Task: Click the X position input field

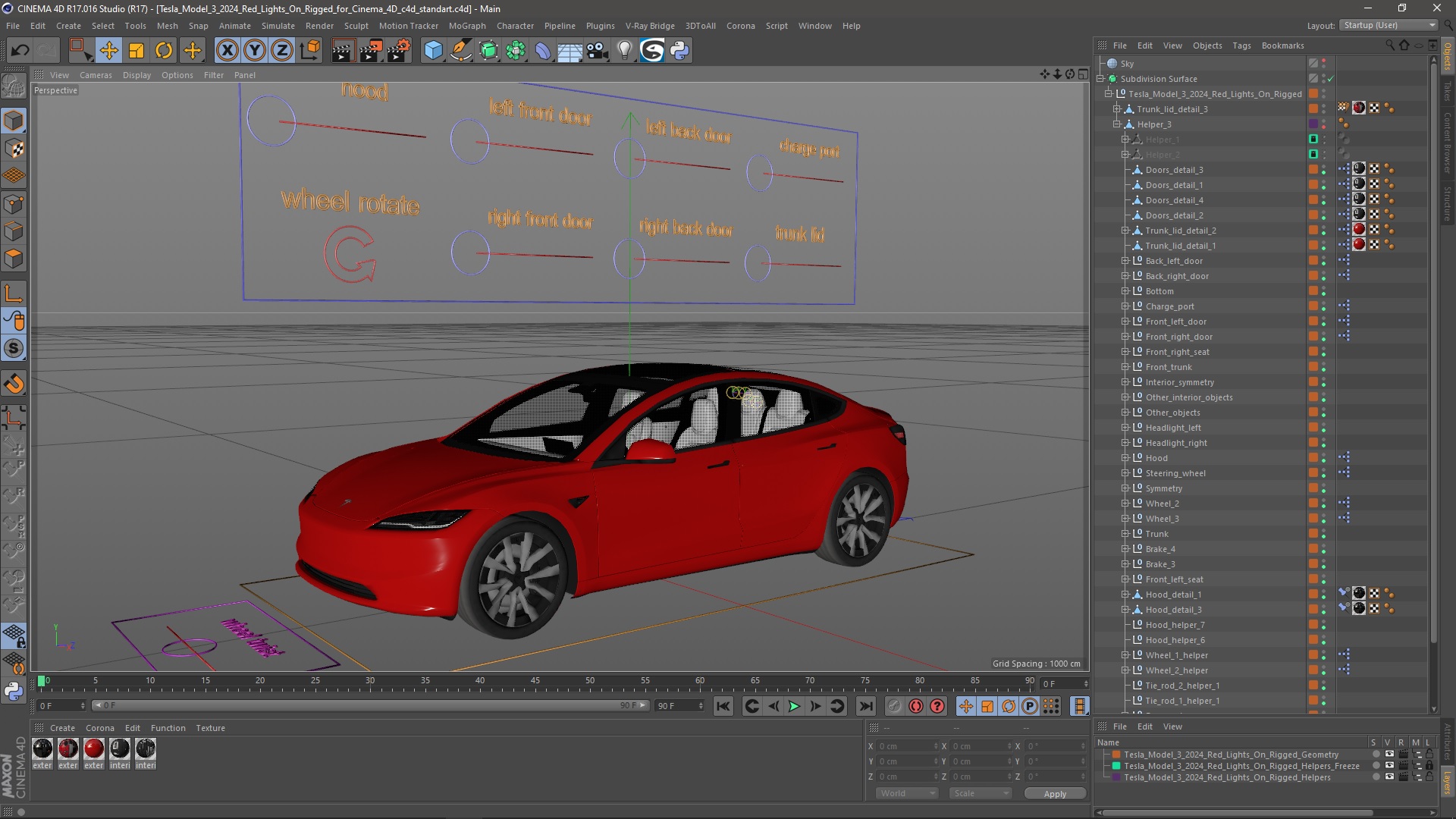Action: (907, 746)
